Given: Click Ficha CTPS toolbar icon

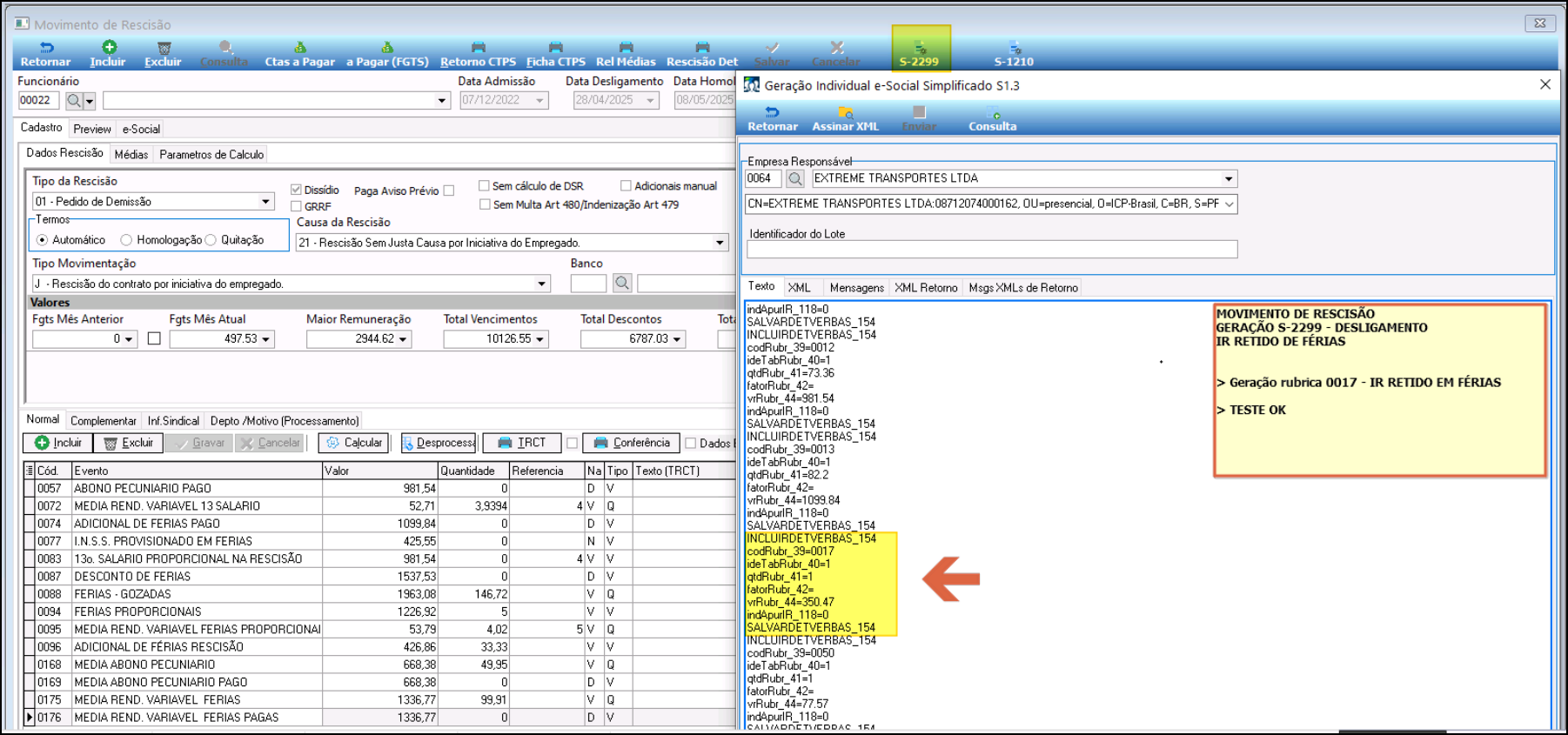Looking at the screenshot, I should pos(556,54).
